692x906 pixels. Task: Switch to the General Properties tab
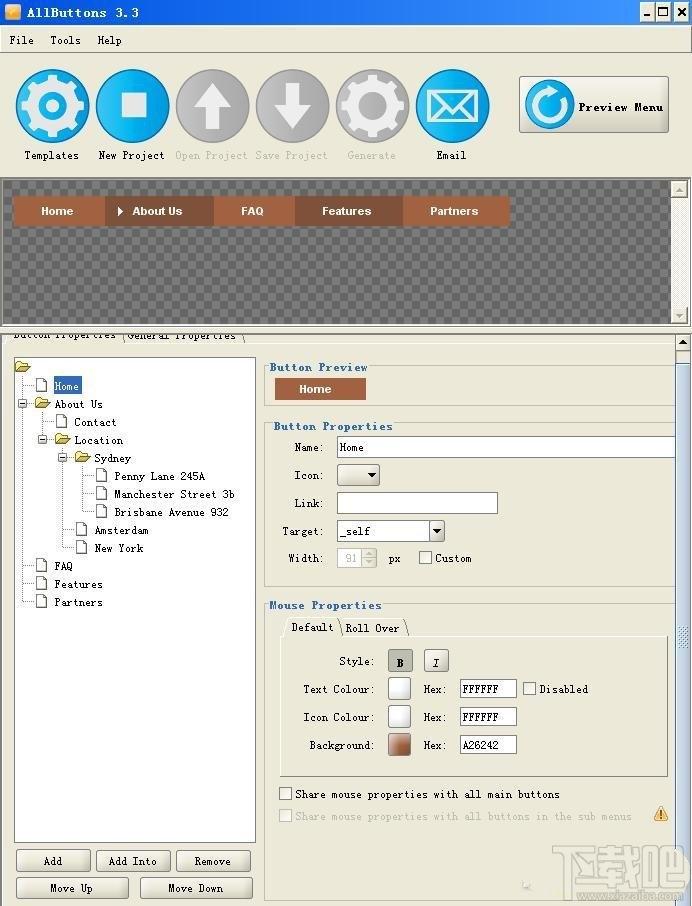pyautogui.click(x=181, y=336)
